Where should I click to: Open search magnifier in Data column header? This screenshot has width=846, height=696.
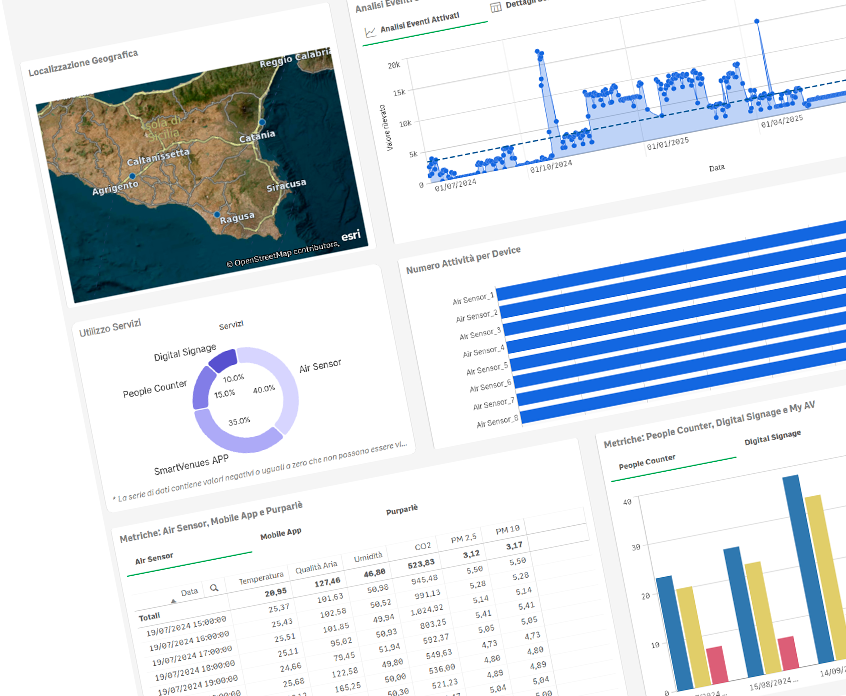[214, 588]
